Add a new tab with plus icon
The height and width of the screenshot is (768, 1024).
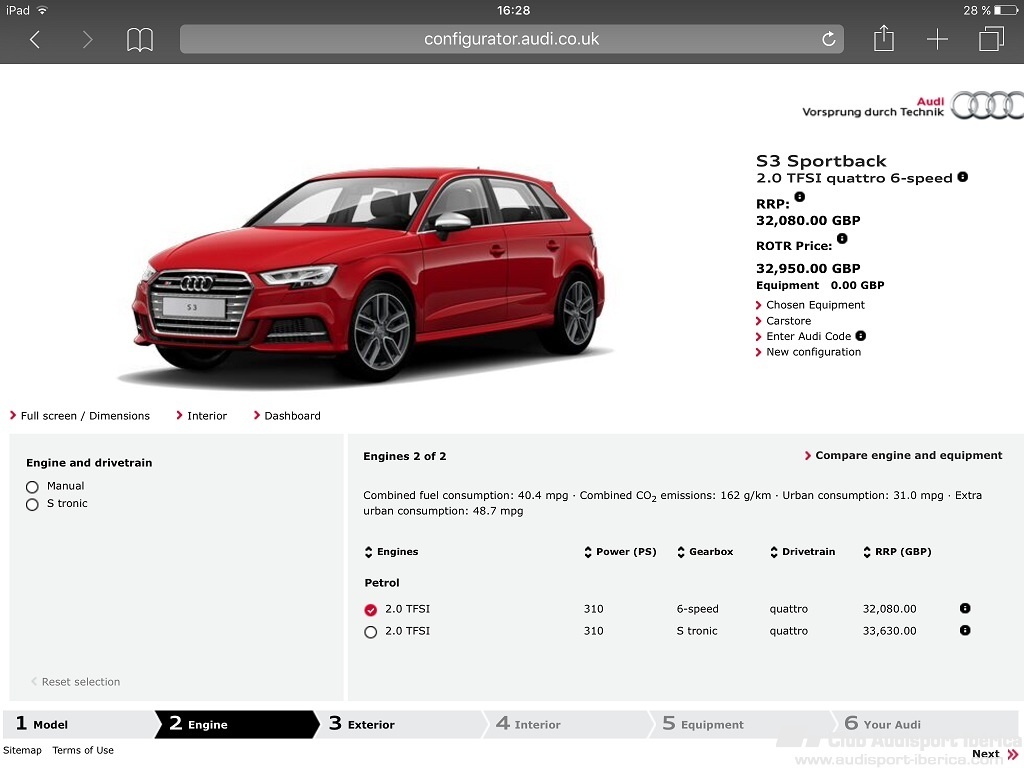(x=937, y=39)
